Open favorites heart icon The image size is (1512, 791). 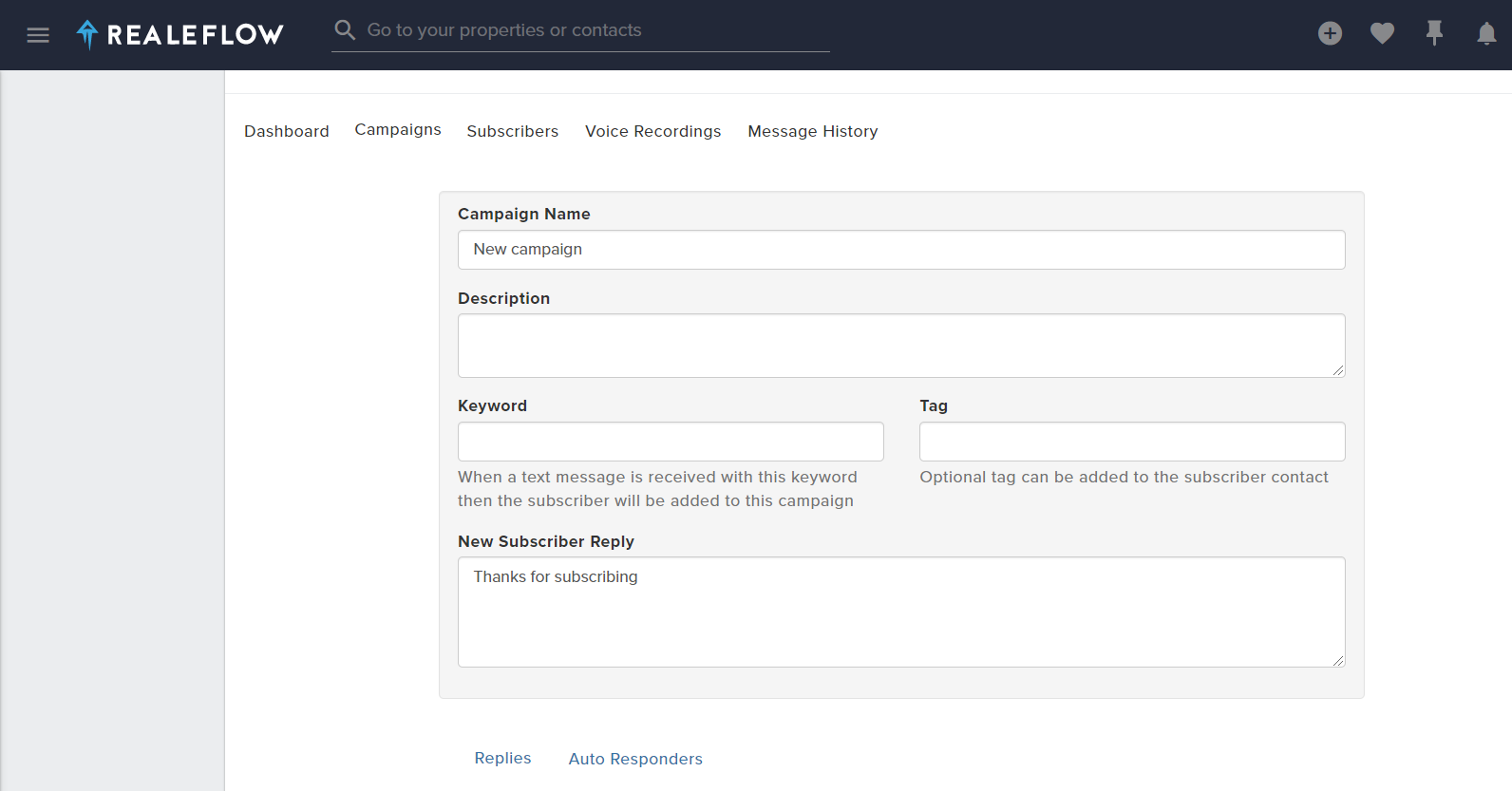point(1382,33)
